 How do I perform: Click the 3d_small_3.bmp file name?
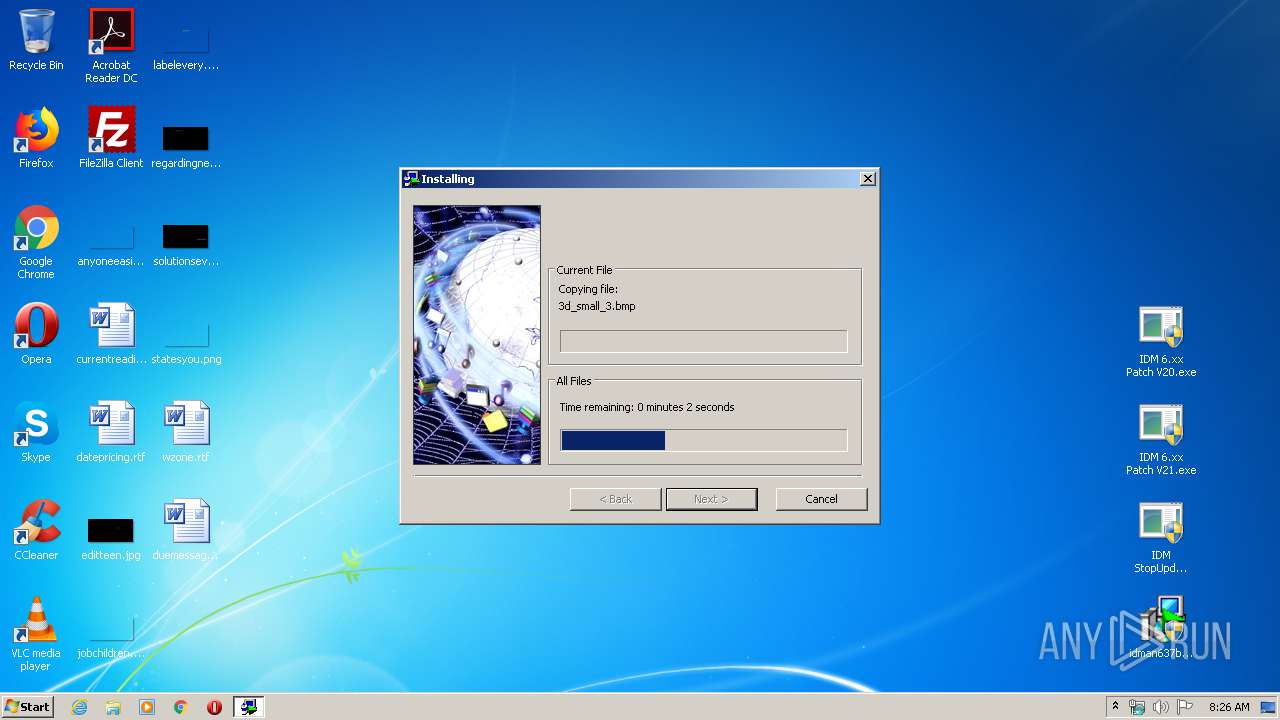click(596, 306)
